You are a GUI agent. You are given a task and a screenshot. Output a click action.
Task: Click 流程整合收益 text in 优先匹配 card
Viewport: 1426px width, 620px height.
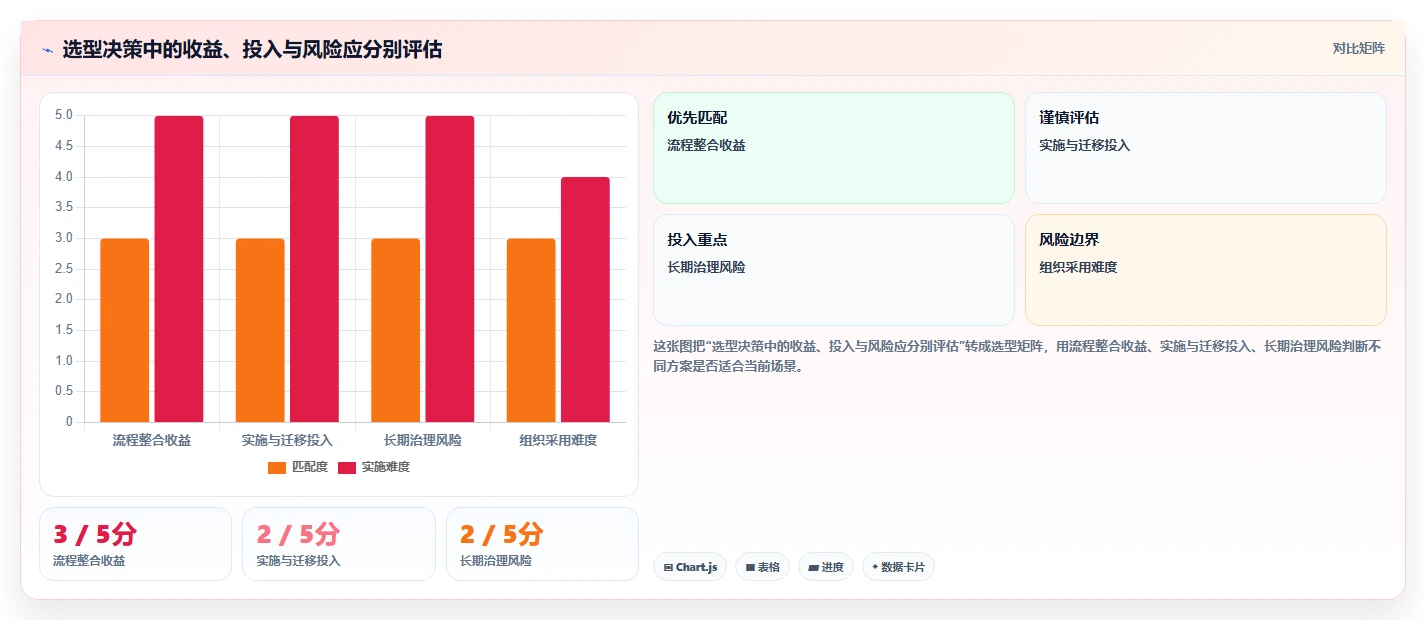pos(706,145)
